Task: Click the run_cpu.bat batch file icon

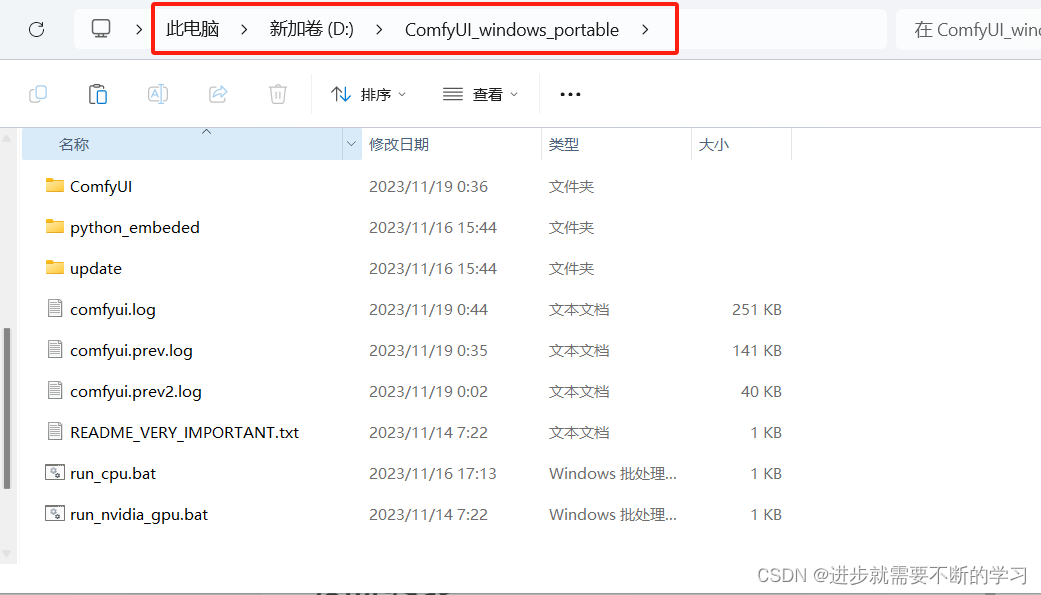Action: tap(55, 472)
